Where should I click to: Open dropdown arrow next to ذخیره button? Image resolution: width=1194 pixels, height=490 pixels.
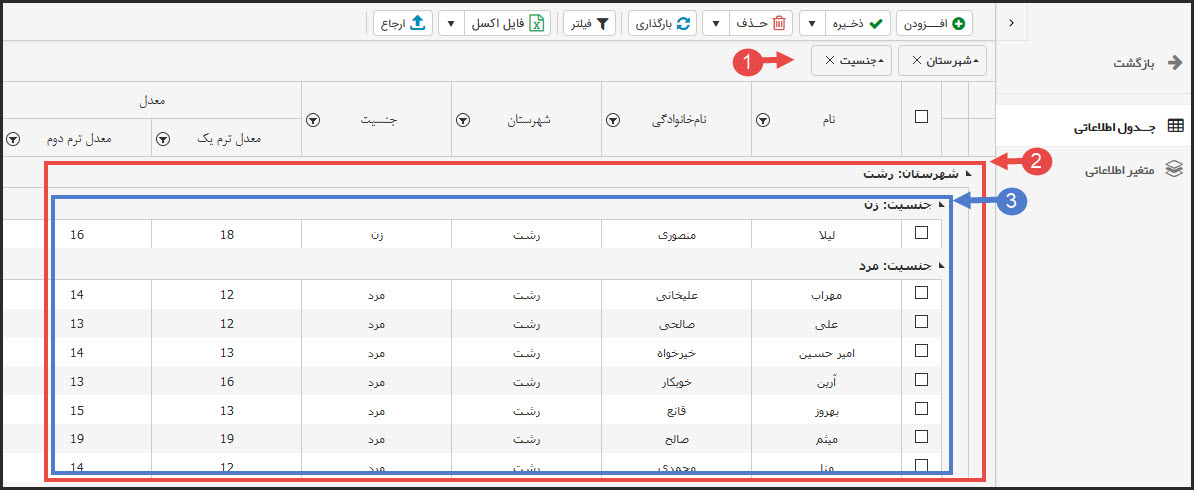point(810,24)
